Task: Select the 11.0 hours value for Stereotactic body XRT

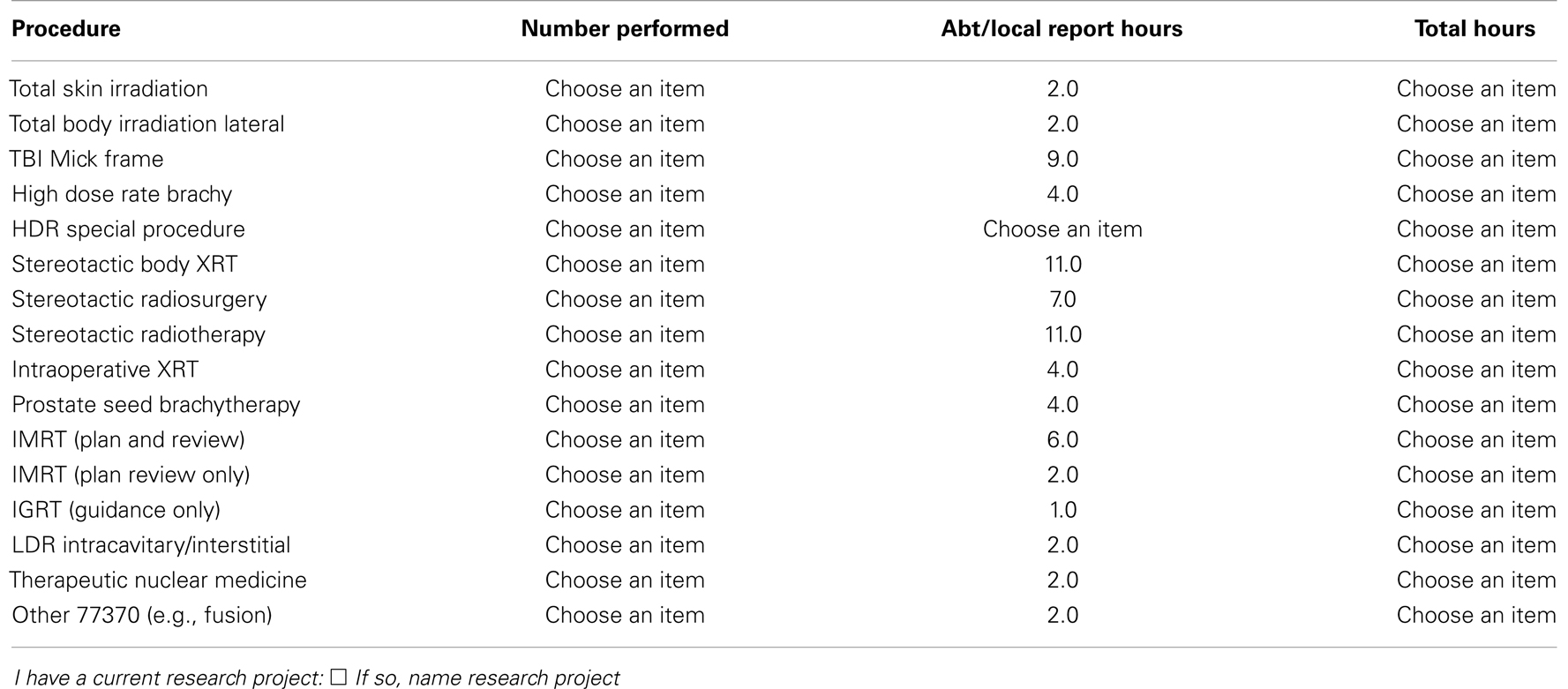Action: tap(1062, 265)
